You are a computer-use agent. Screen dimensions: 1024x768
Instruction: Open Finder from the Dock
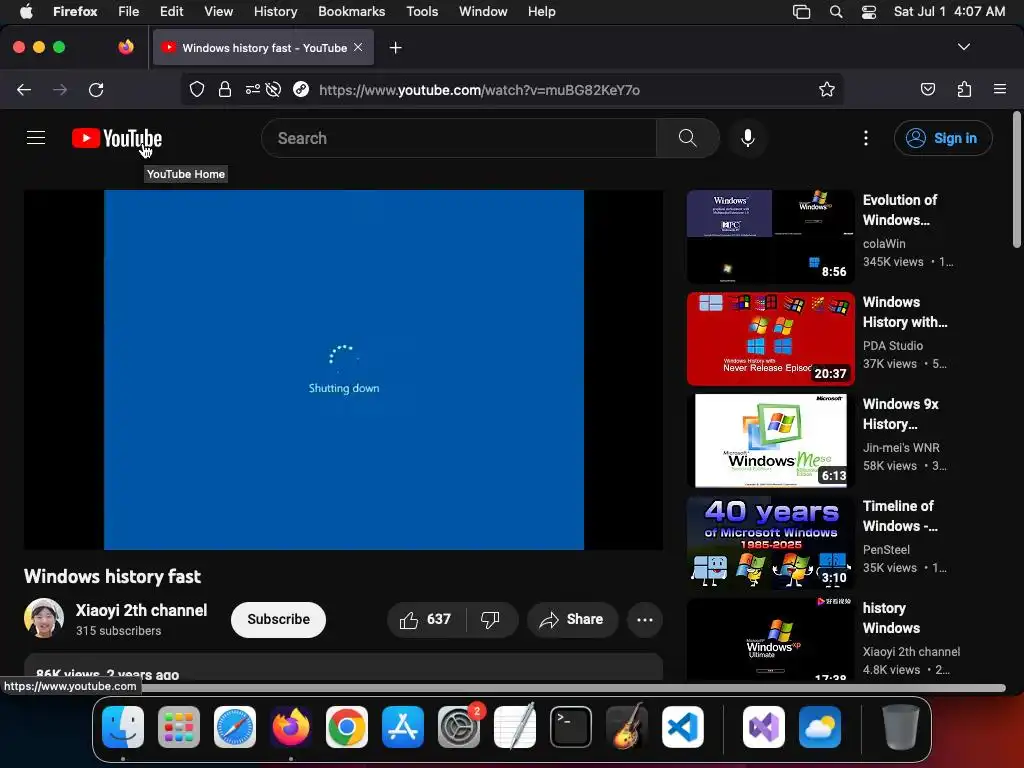click(123, 727)
